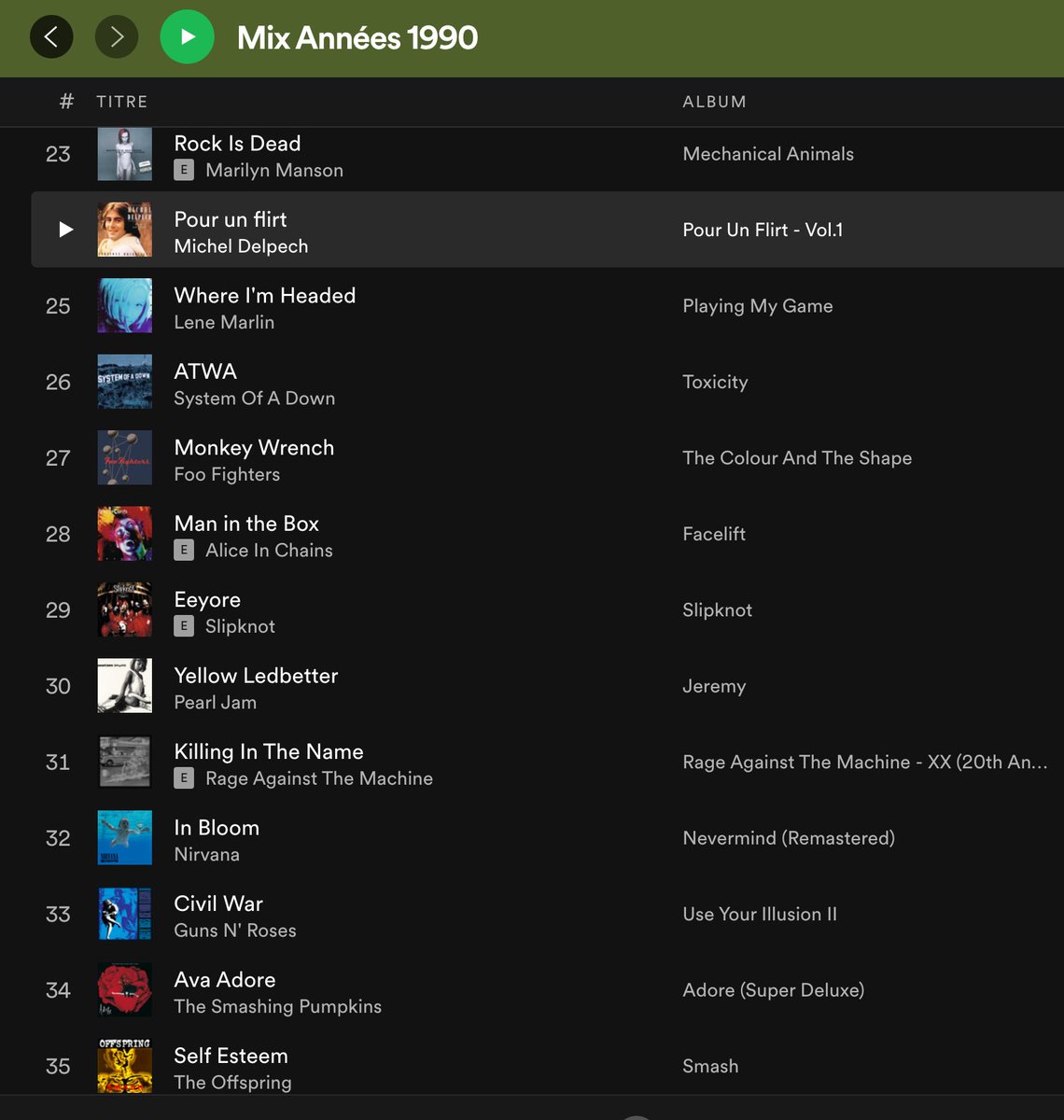The height and width of the screenshot is (1120, 1064).
Task: Open the Playing My Game album
Action: coord(758,306)
